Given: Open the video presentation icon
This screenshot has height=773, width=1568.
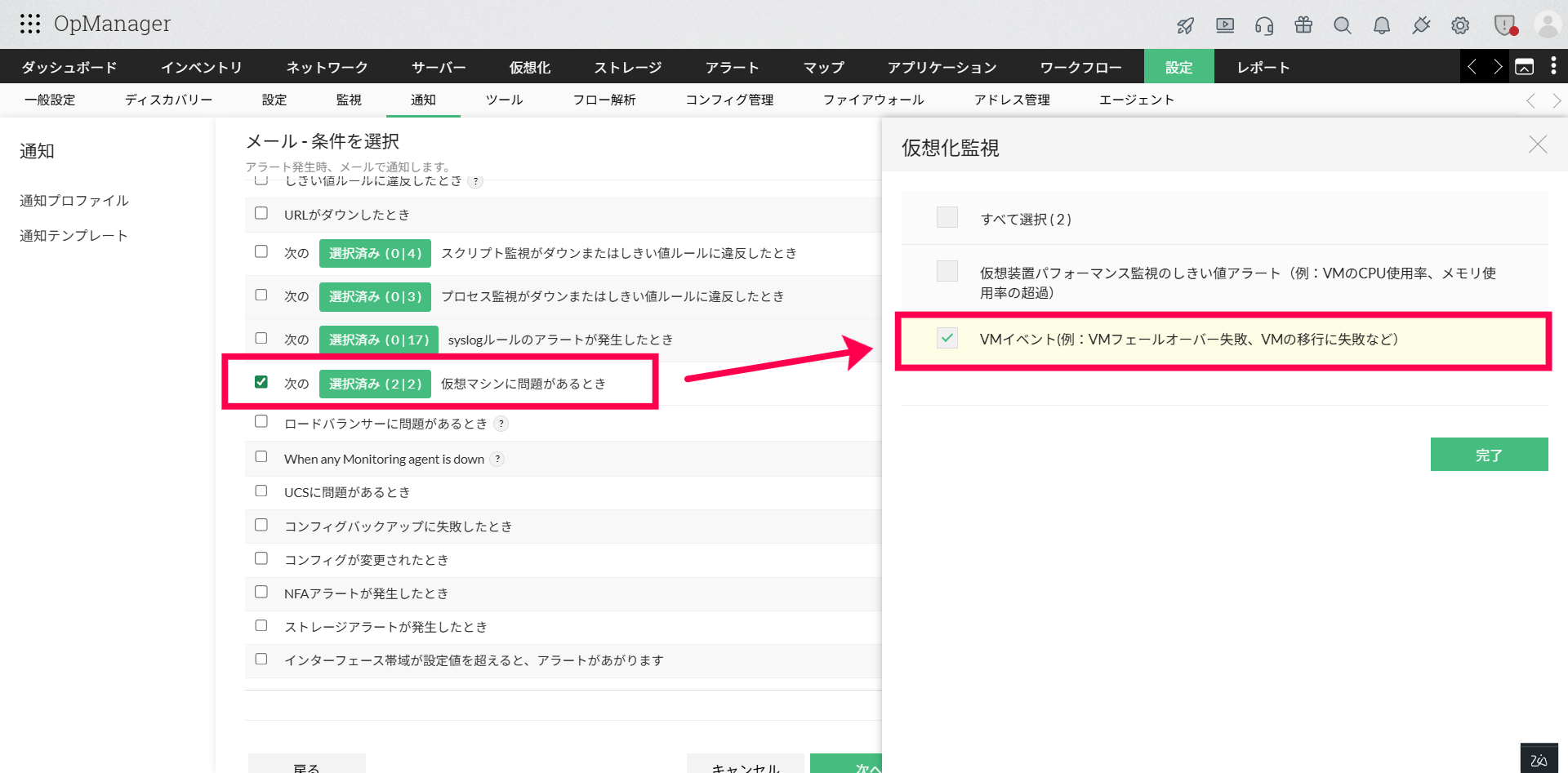Looking at the screenshot, I should click(x=1225, y=25).
